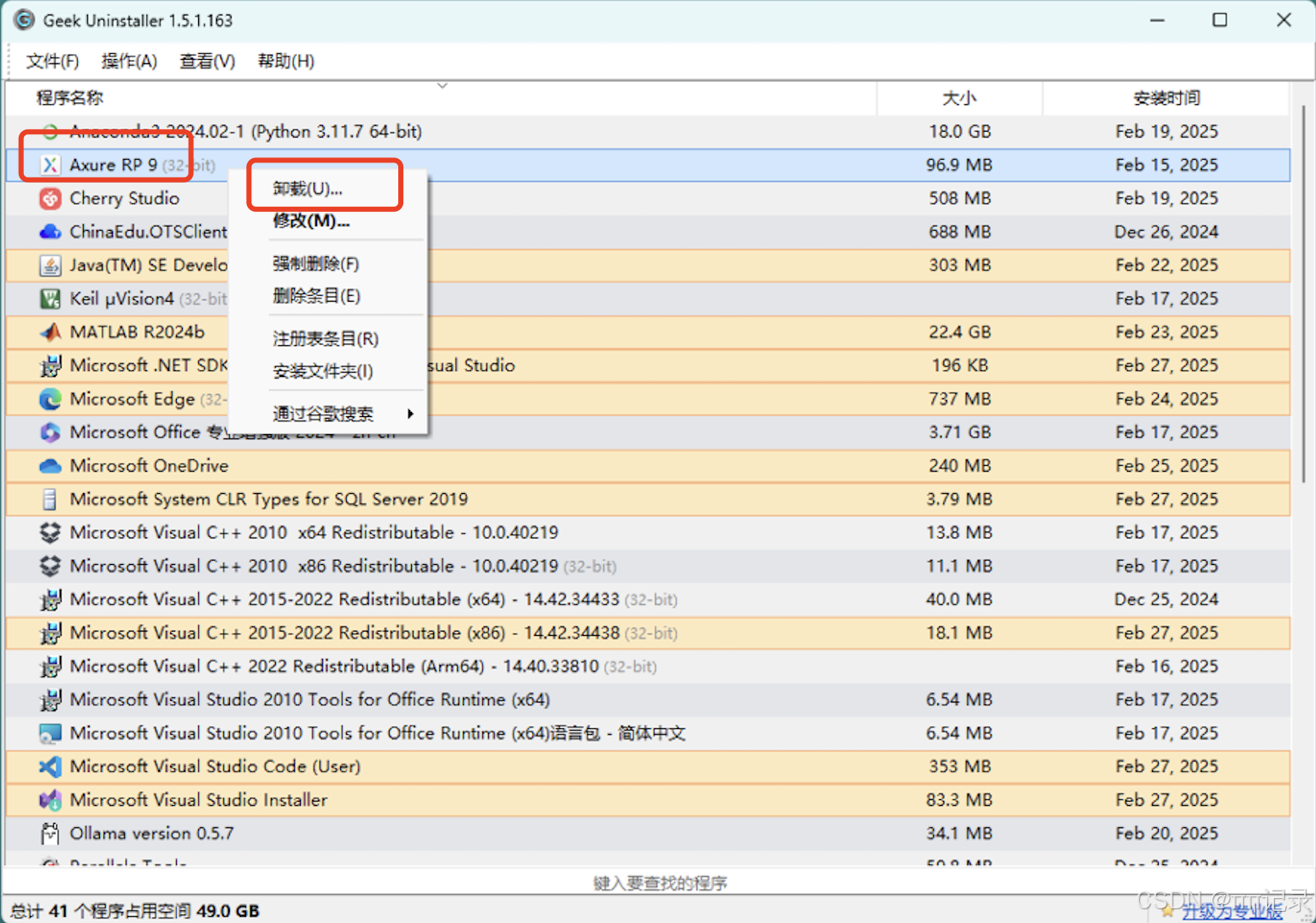Screen dimensions: 1316x923
Task: Click the 升级为专业版 upgrade link
Action: pos(1232,912)
